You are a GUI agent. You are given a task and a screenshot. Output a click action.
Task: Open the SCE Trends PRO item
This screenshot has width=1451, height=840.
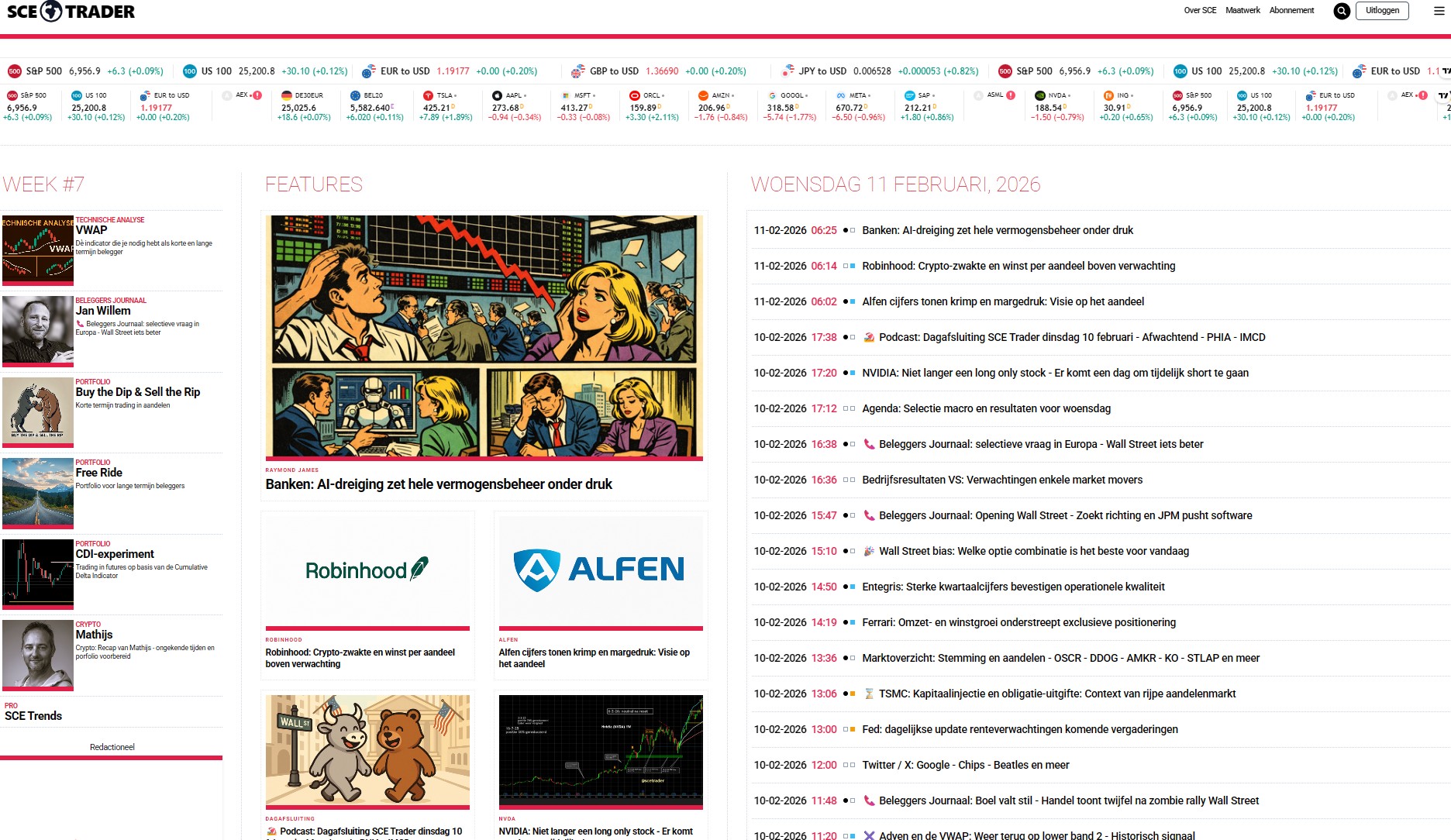pyautogui.click(x=33, y=716)
